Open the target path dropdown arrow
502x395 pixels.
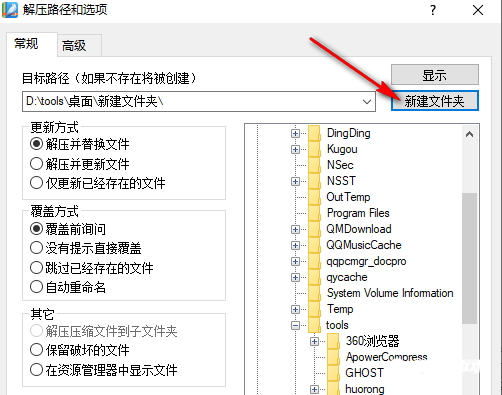pyautogui.click(x=367, y=102)
